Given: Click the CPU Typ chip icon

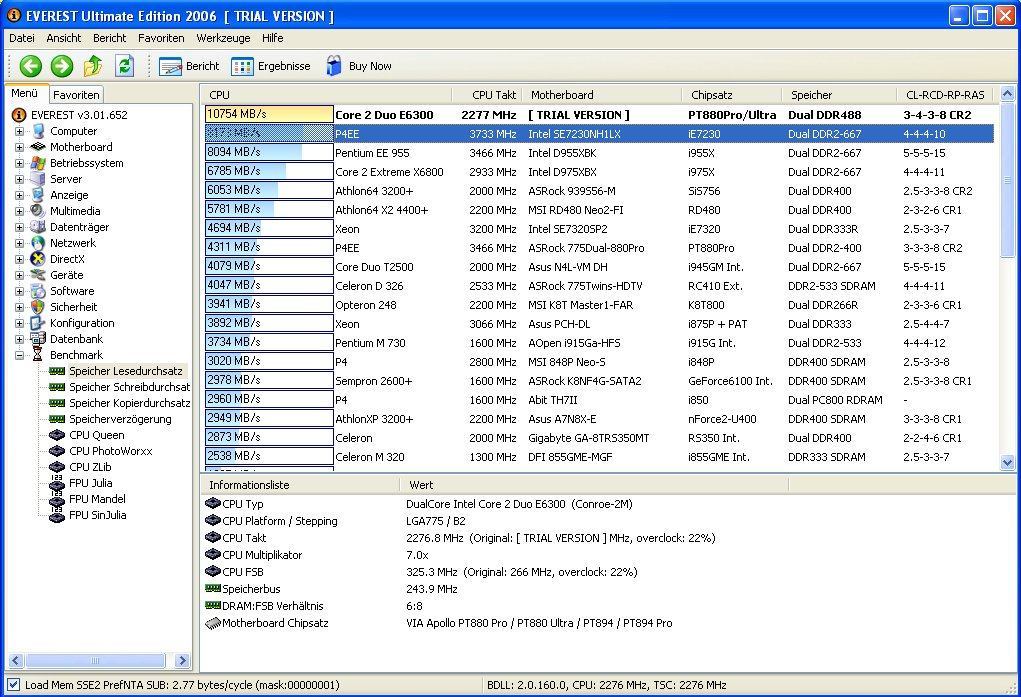Looking at the screenshot, I should (213, 504).
